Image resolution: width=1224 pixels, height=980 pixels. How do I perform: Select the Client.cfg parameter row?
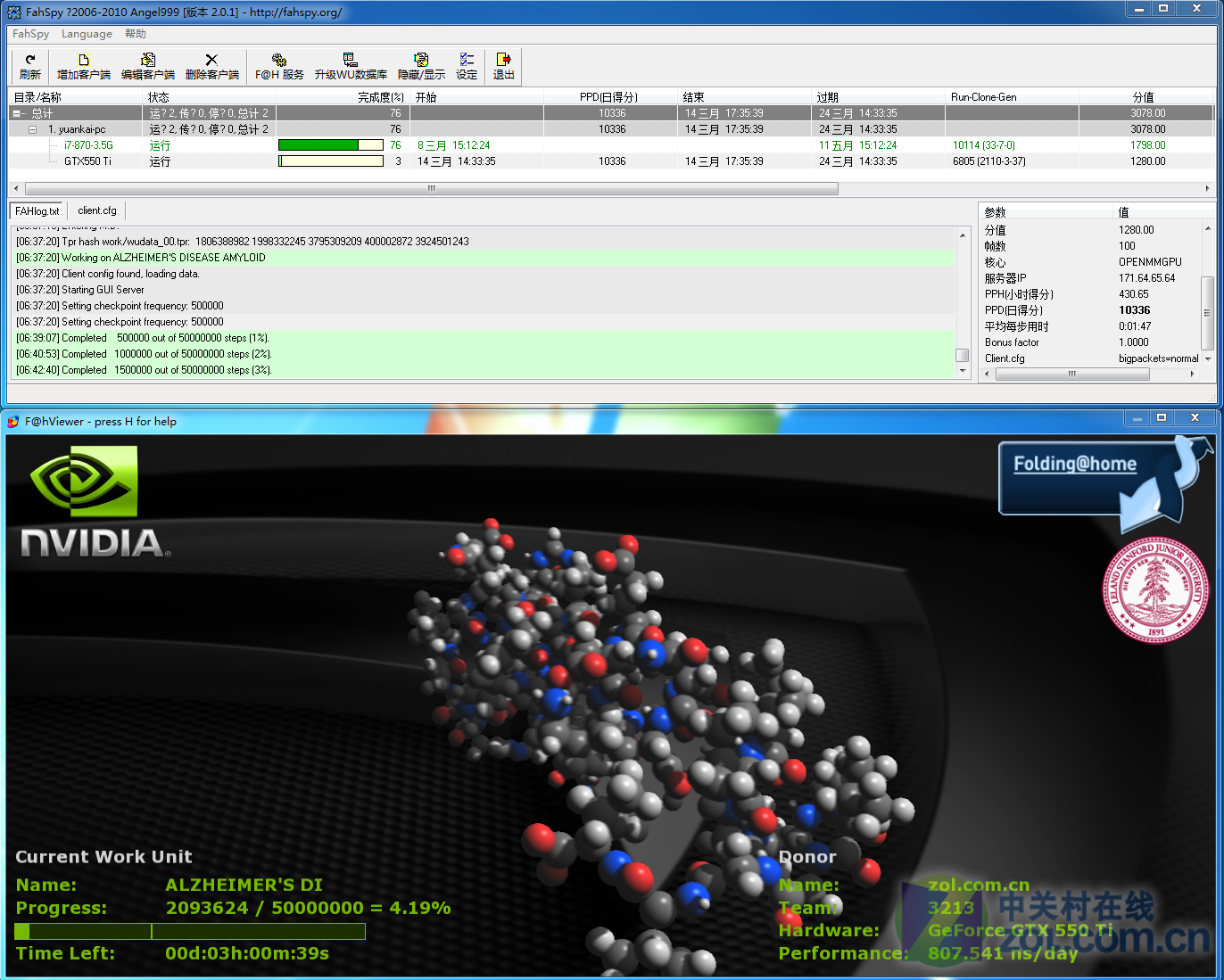(x=1090, y=358)
